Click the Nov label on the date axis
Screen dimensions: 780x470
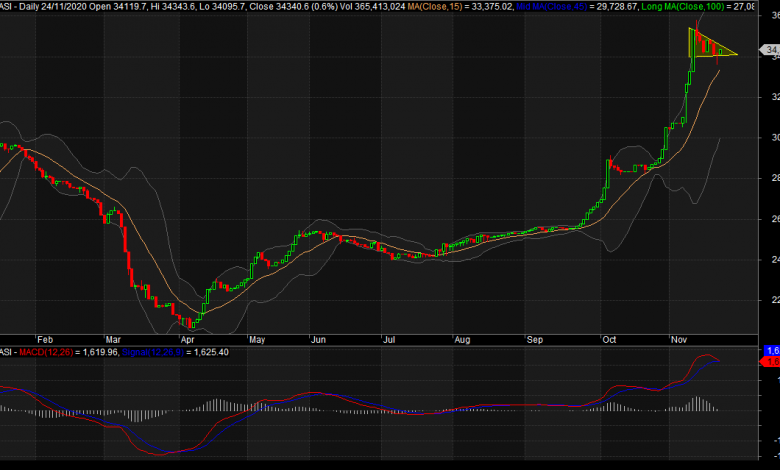[675, 340]
